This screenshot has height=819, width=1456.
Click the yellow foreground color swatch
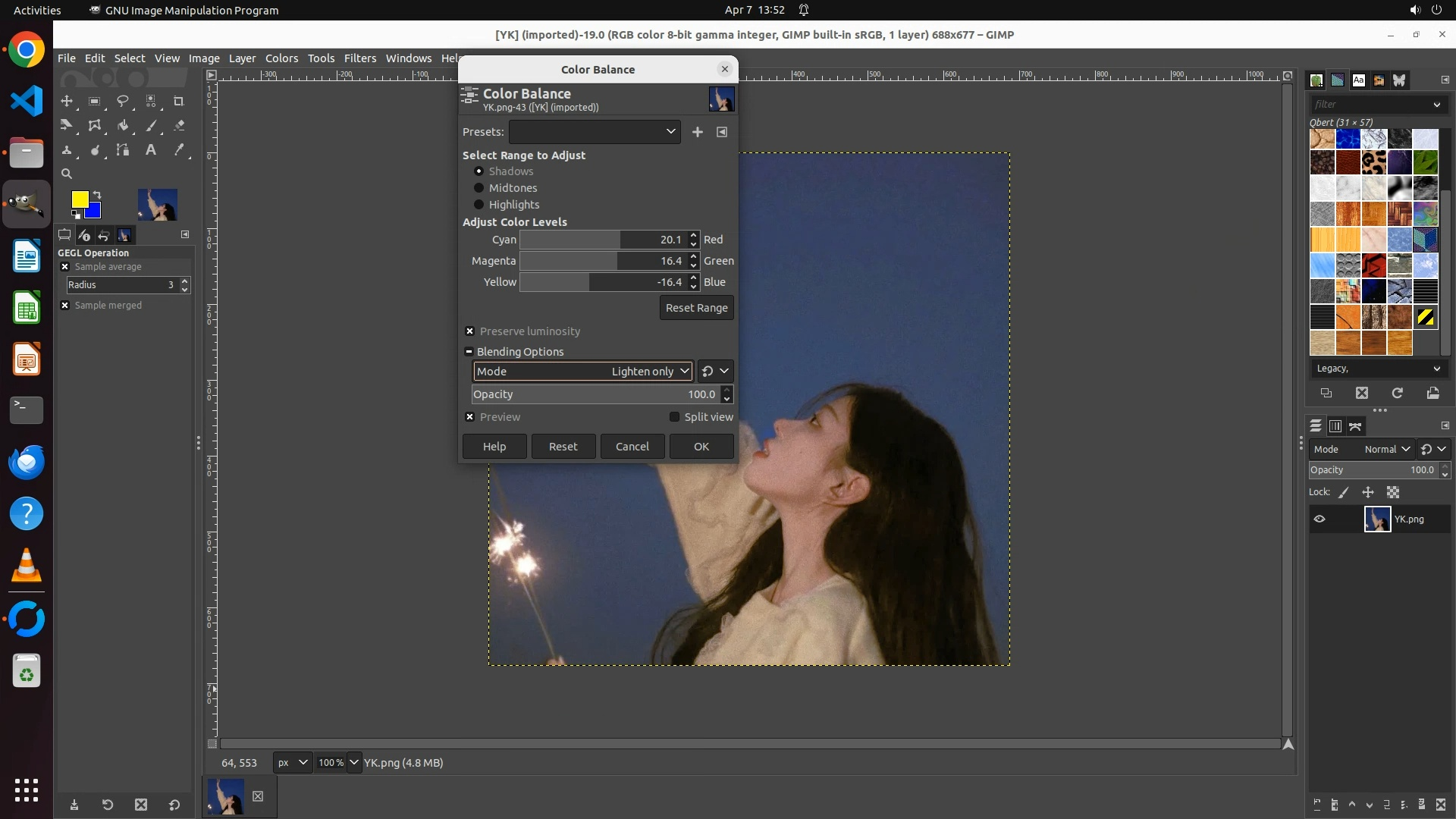pos(79,199)
